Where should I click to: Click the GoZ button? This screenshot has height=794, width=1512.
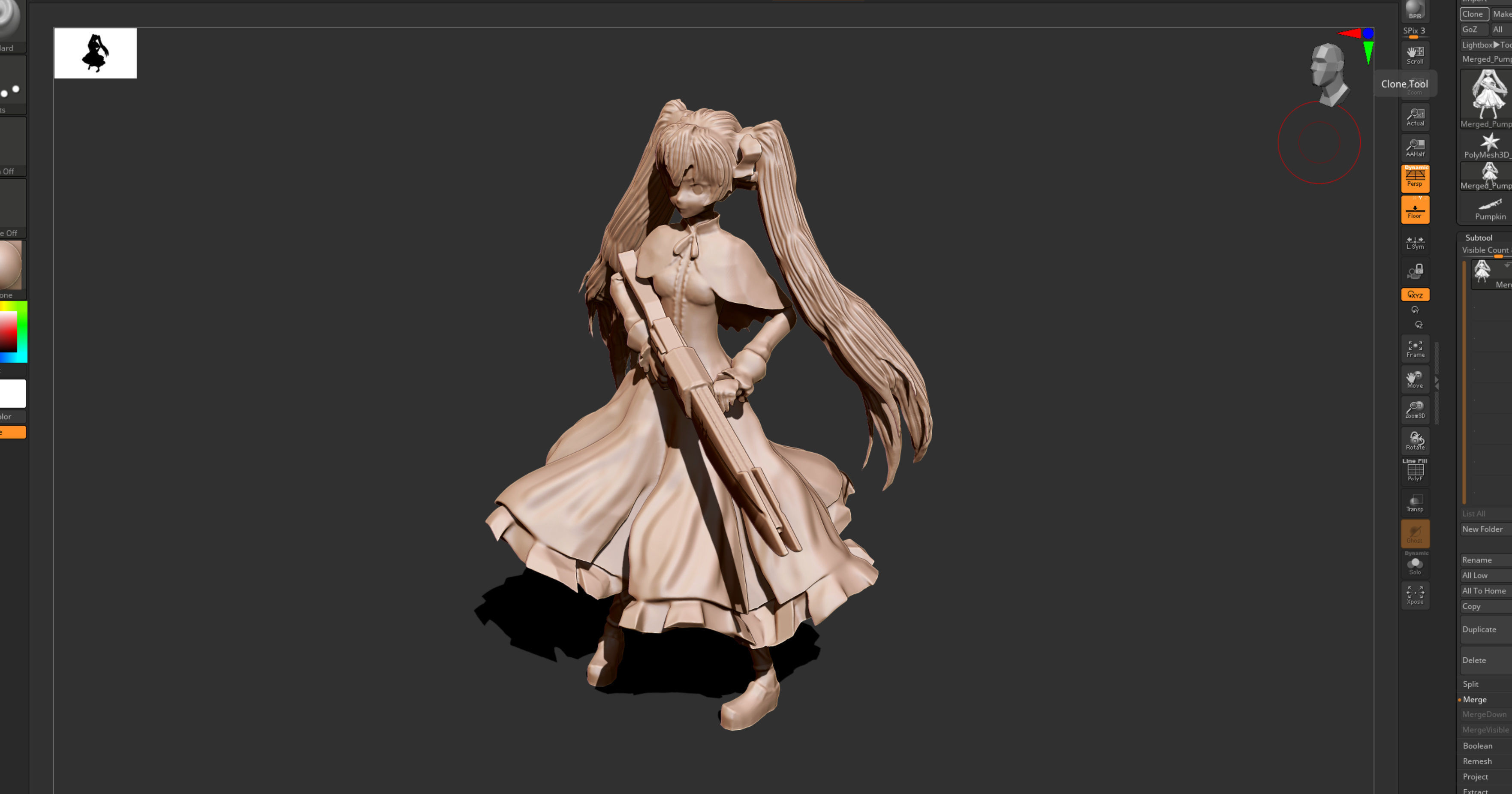(1474, 29)
